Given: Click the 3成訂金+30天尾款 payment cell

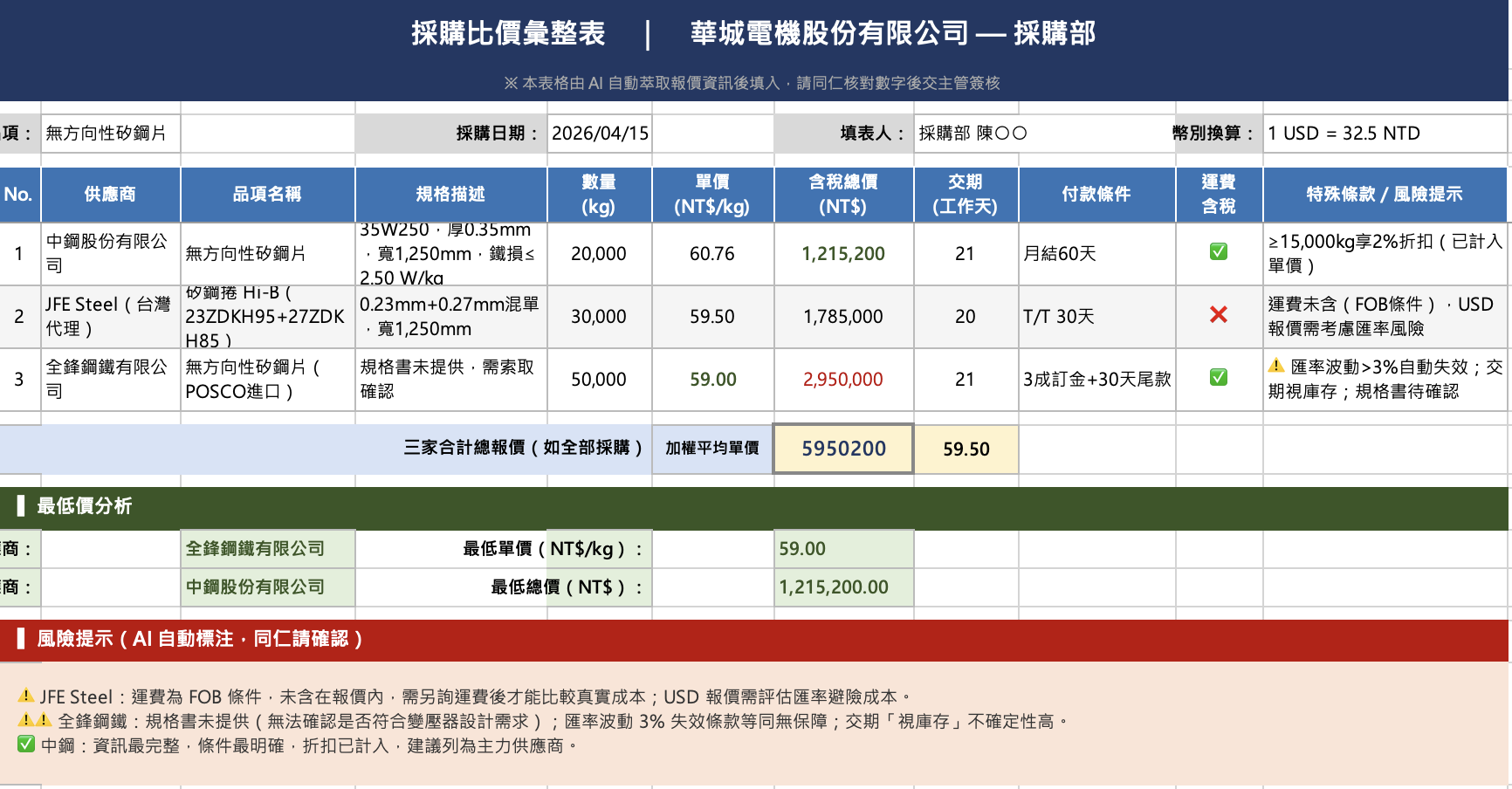Looking at the screenshot, I should (1097, 380).
